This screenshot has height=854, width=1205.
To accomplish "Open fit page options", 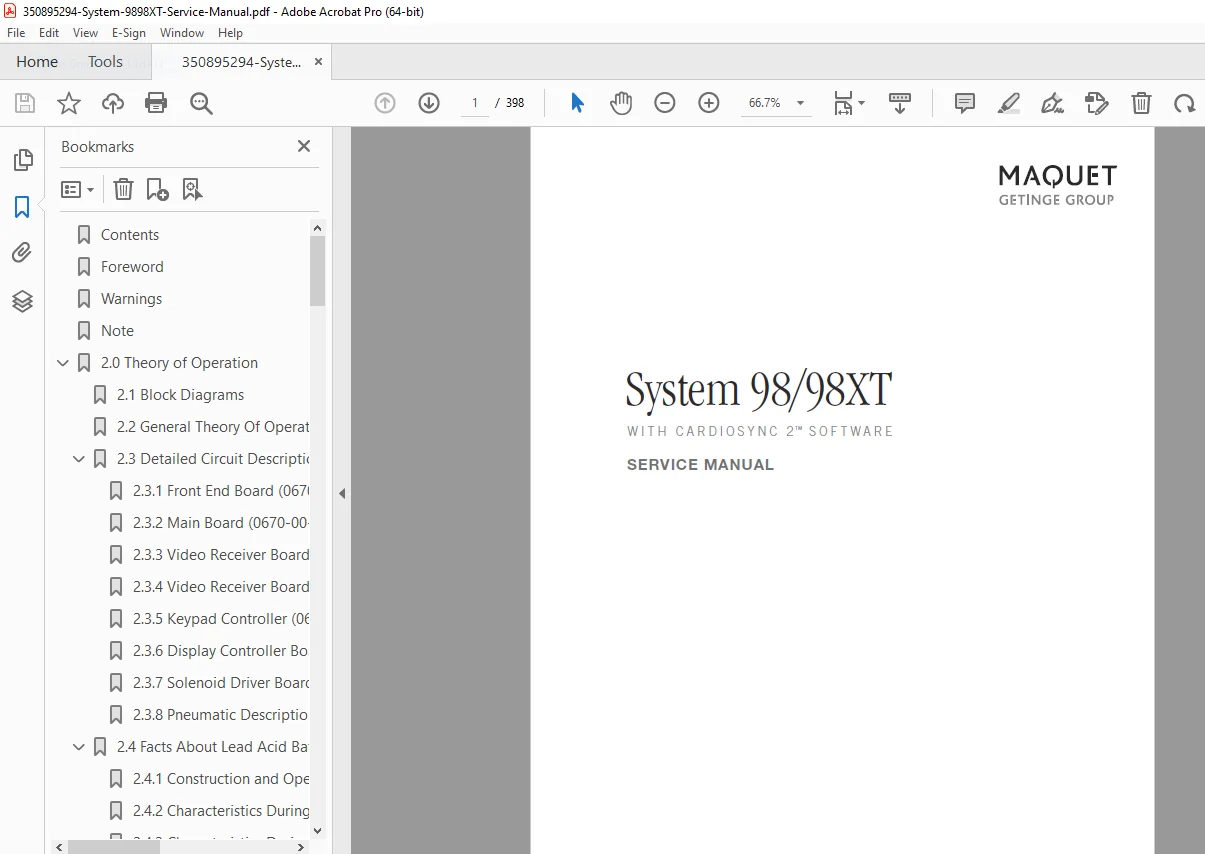I will pos(849,103).
